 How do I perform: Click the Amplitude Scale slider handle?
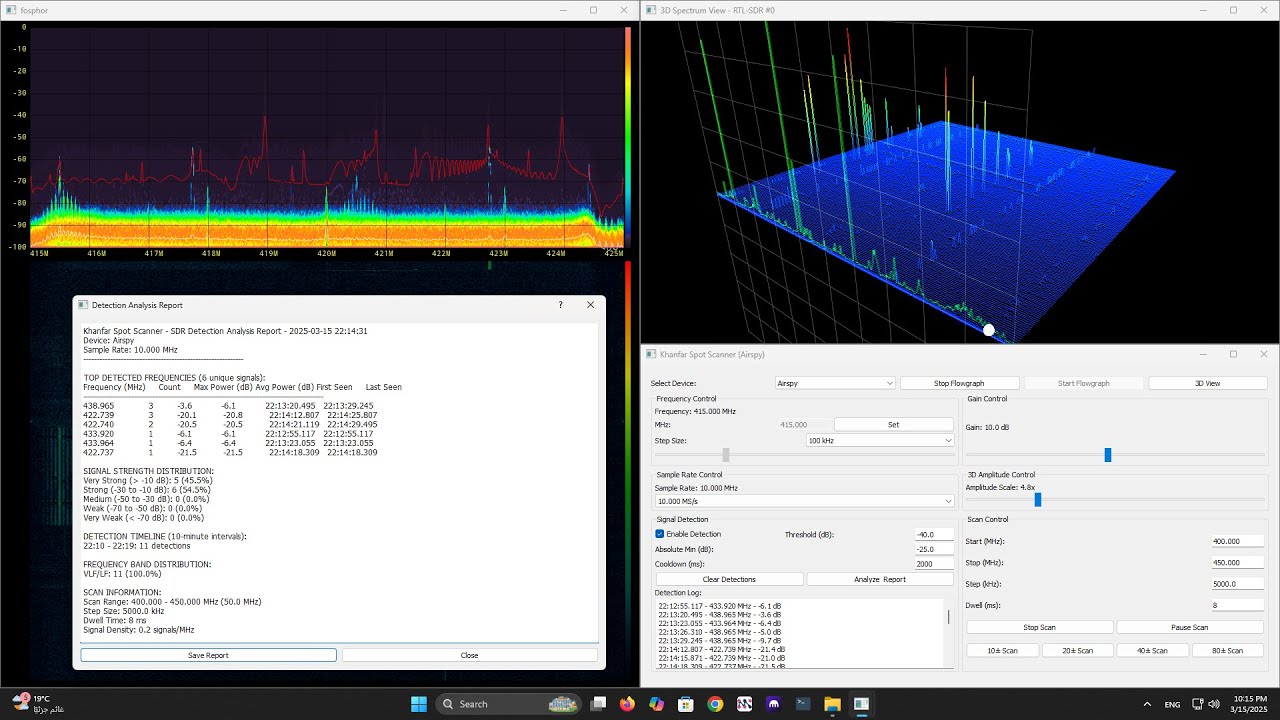click(x=1038, y=499)
